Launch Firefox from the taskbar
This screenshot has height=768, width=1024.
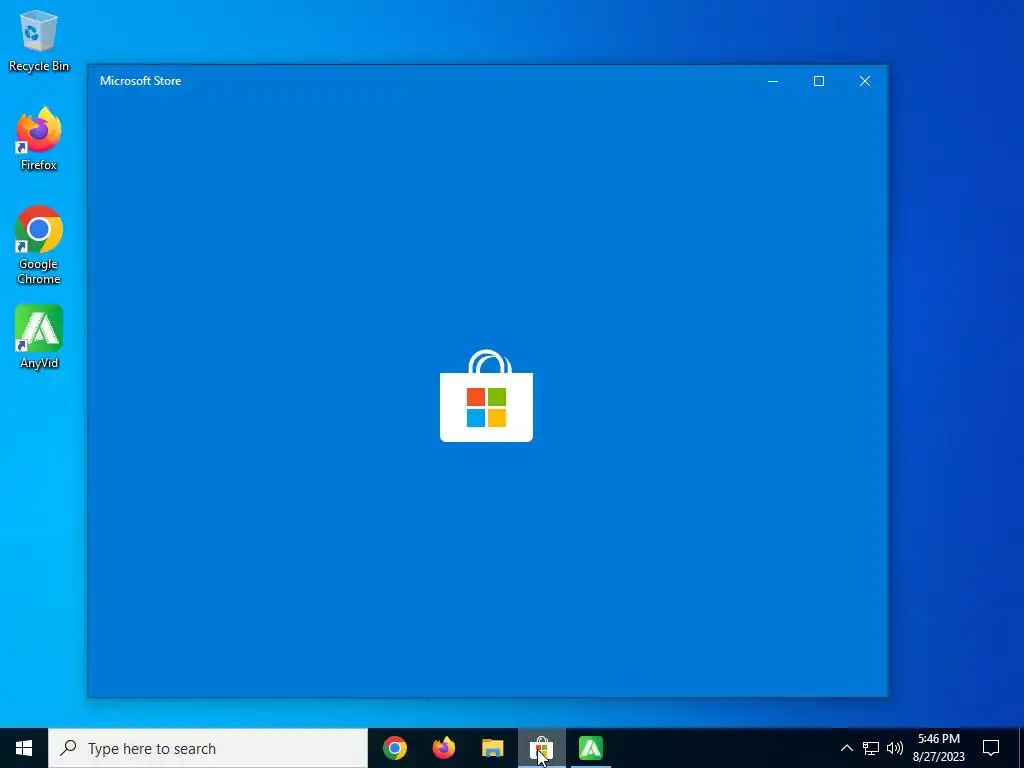tap(444, 748)
